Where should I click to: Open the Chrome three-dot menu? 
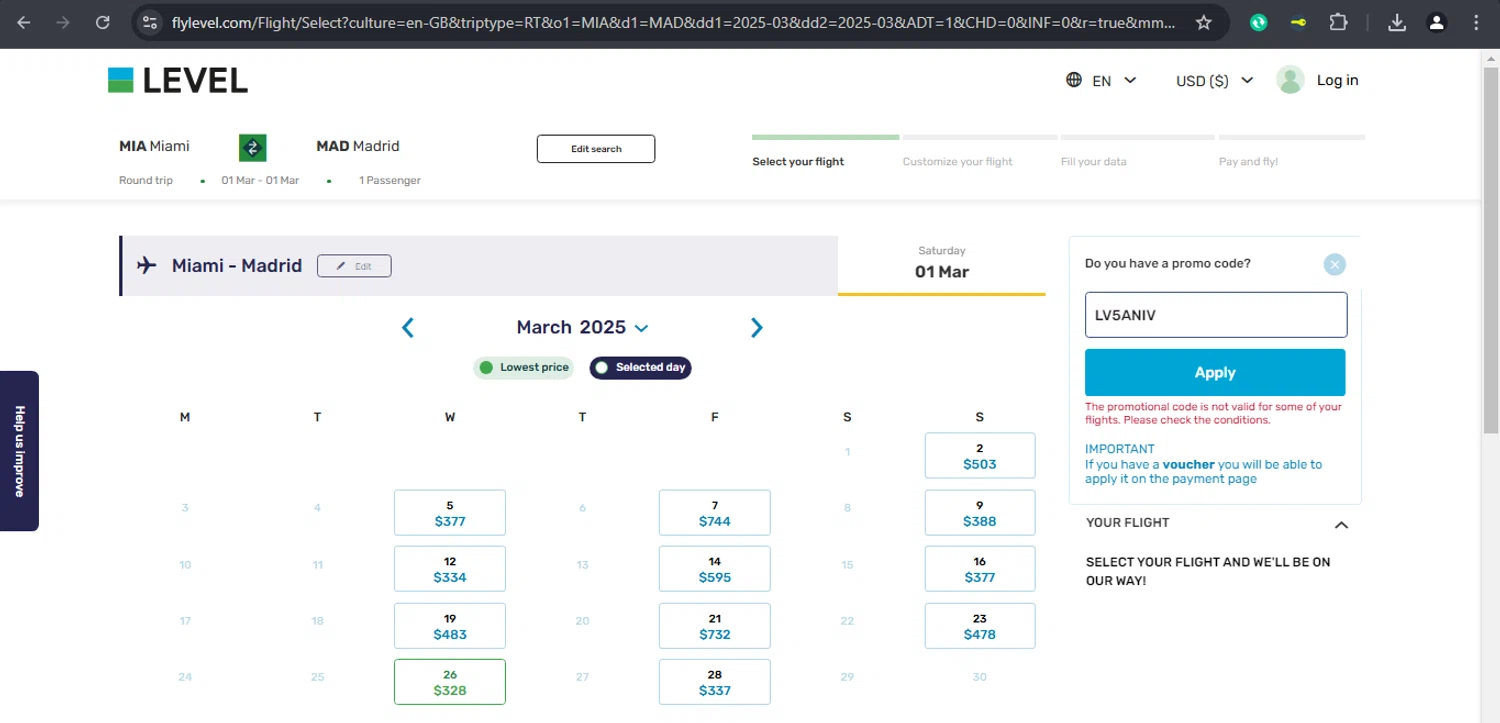(x=1476, y=22)
